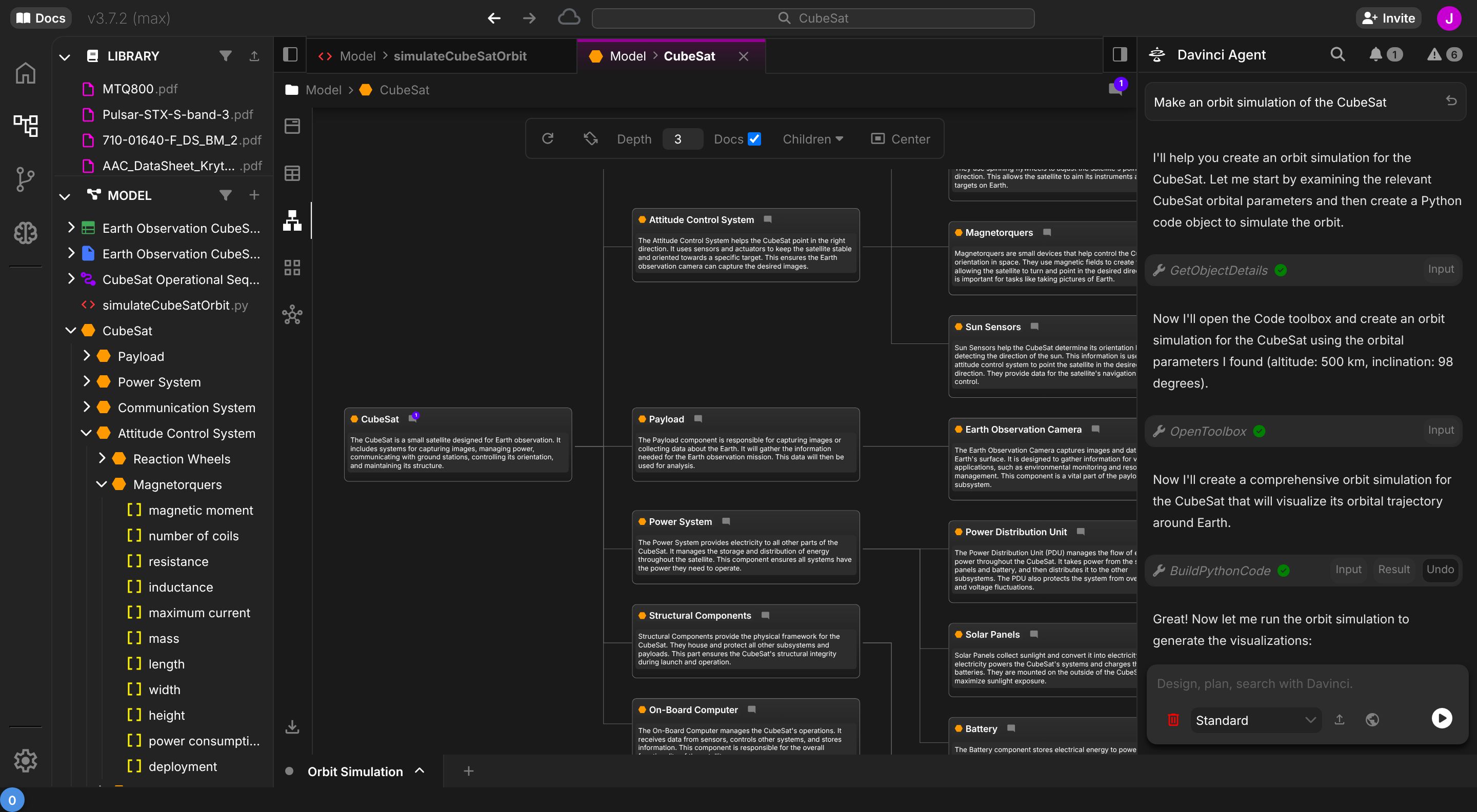Click the Depth value field
This screenshot has height=812, width=1477.
682,139
